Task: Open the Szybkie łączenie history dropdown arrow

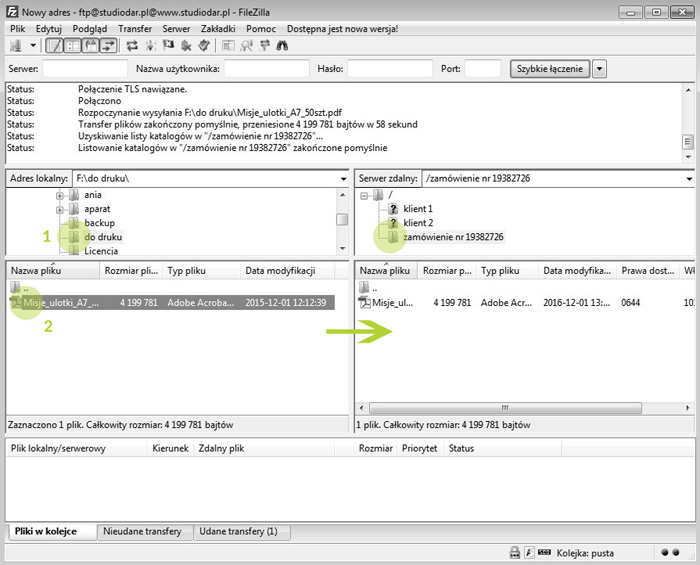Action: [600, 69]
